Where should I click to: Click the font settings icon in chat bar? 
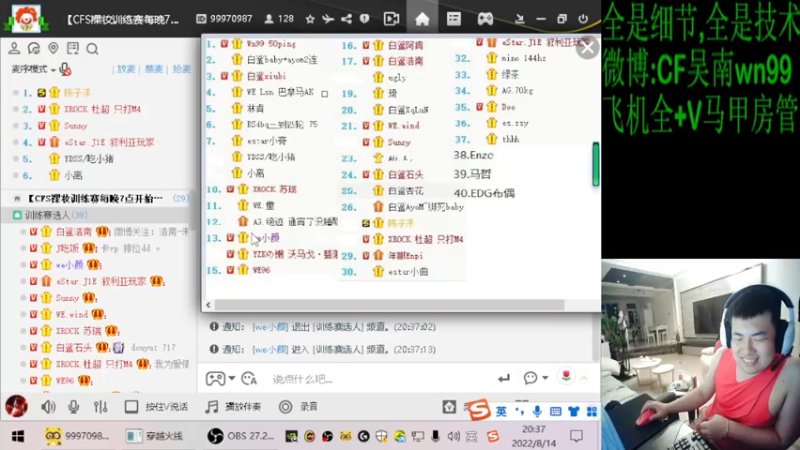[249, 379]
